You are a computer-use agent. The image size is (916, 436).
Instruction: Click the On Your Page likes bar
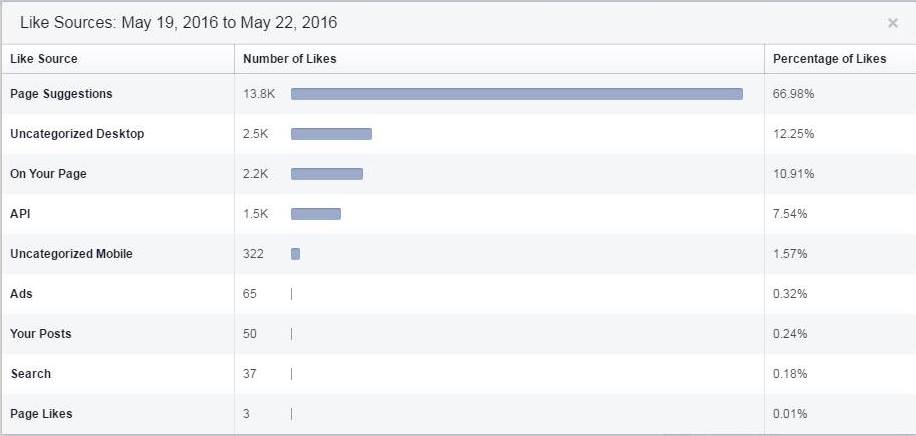(x=327, y=174)
